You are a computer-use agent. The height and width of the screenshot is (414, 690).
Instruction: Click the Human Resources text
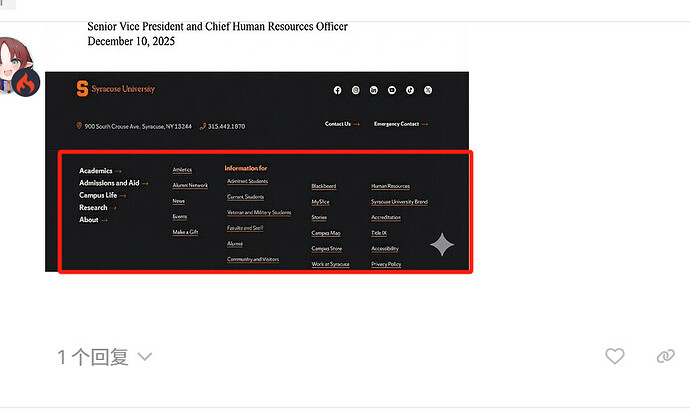point(390,186)
